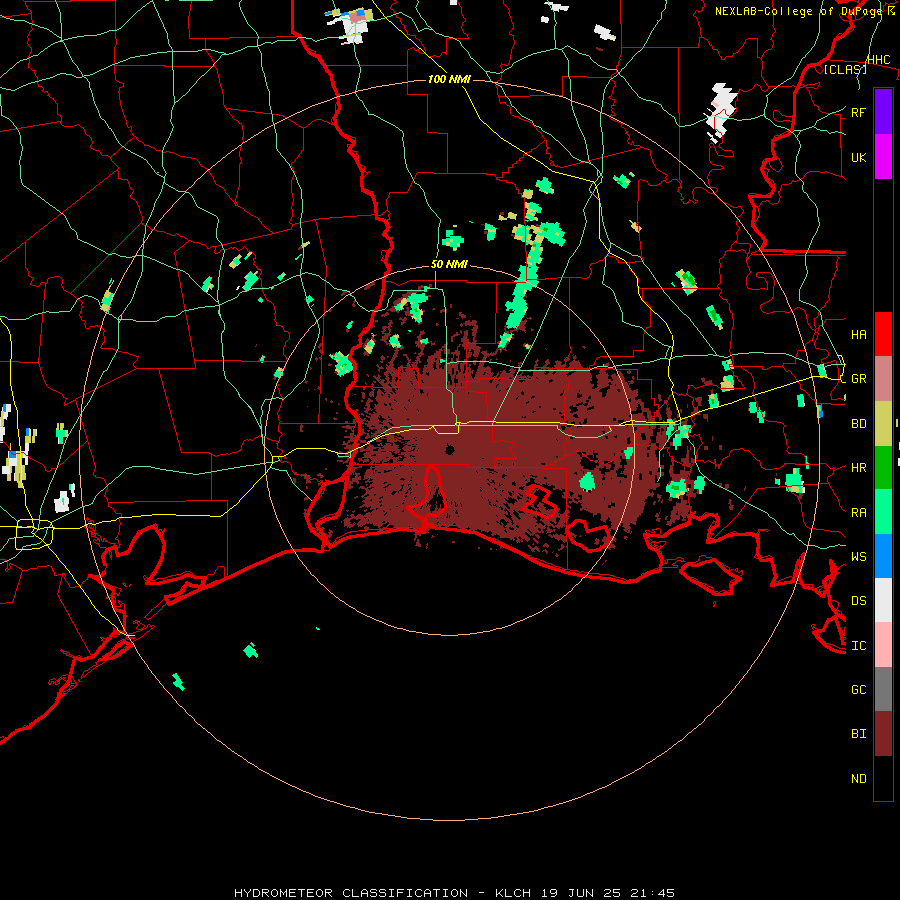Click the 'RA' legend label
Screen dimensions: 900x900
[859, 513]
